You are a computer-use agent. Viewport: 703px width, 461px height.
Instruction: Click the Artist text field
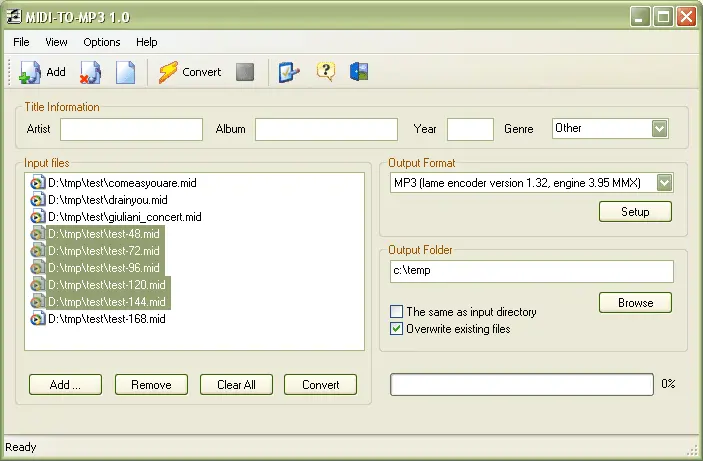tap(131, 129)
